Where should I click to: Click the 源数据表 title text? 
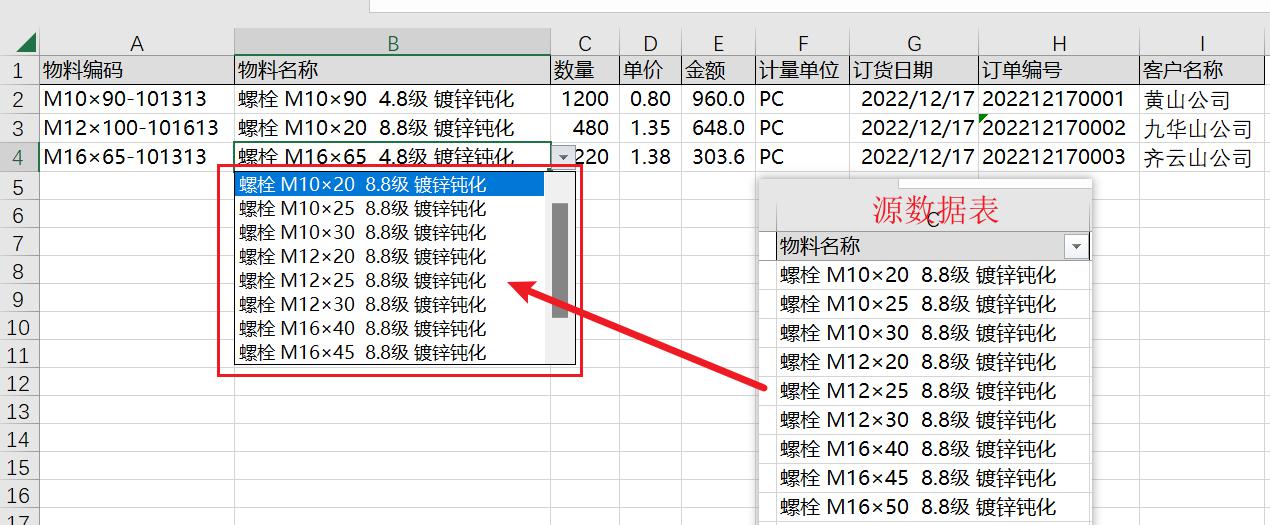pos(935,209)
